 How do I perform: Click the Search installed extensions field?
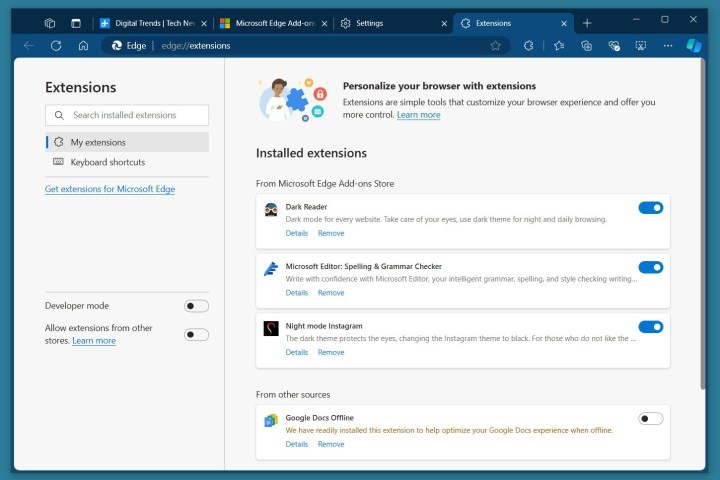click(127, 115)
